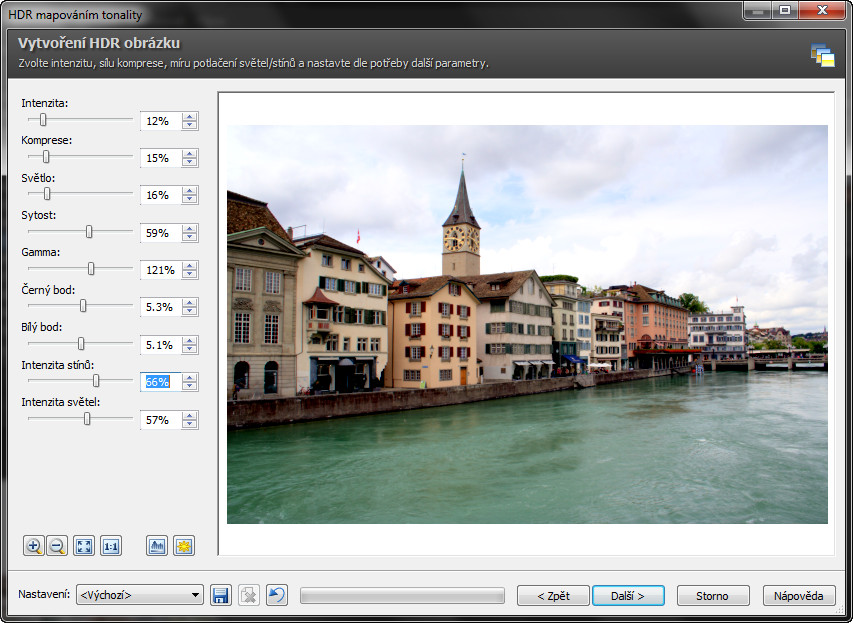Increase Intenzita stínů using its up arrow
This screenshot has width=853, height=623.
click(x=190, y=378)
